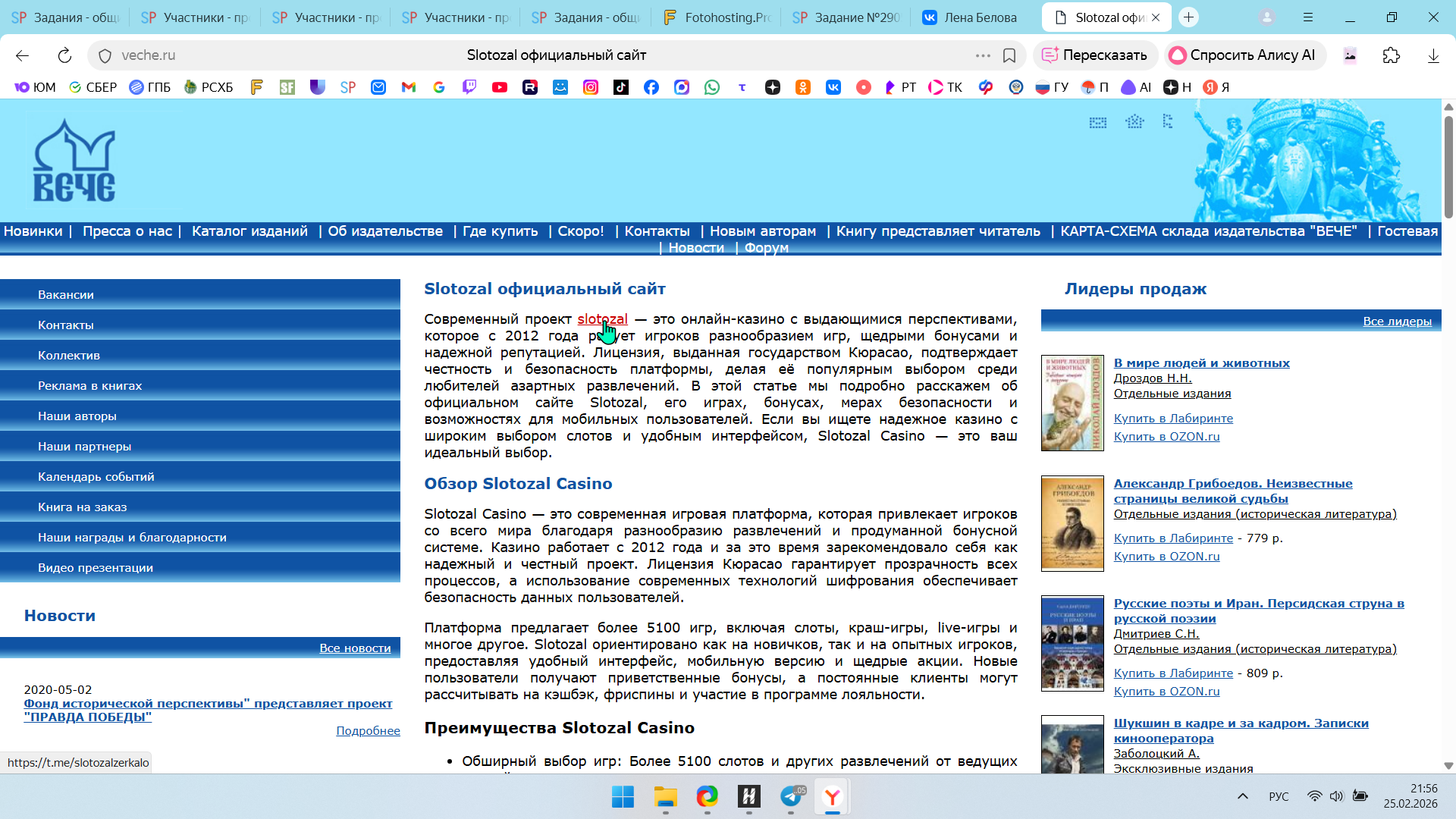Expand the system tray hidden icons chevron
The image size is (1456, 819).
click(x=1242, y=796)
